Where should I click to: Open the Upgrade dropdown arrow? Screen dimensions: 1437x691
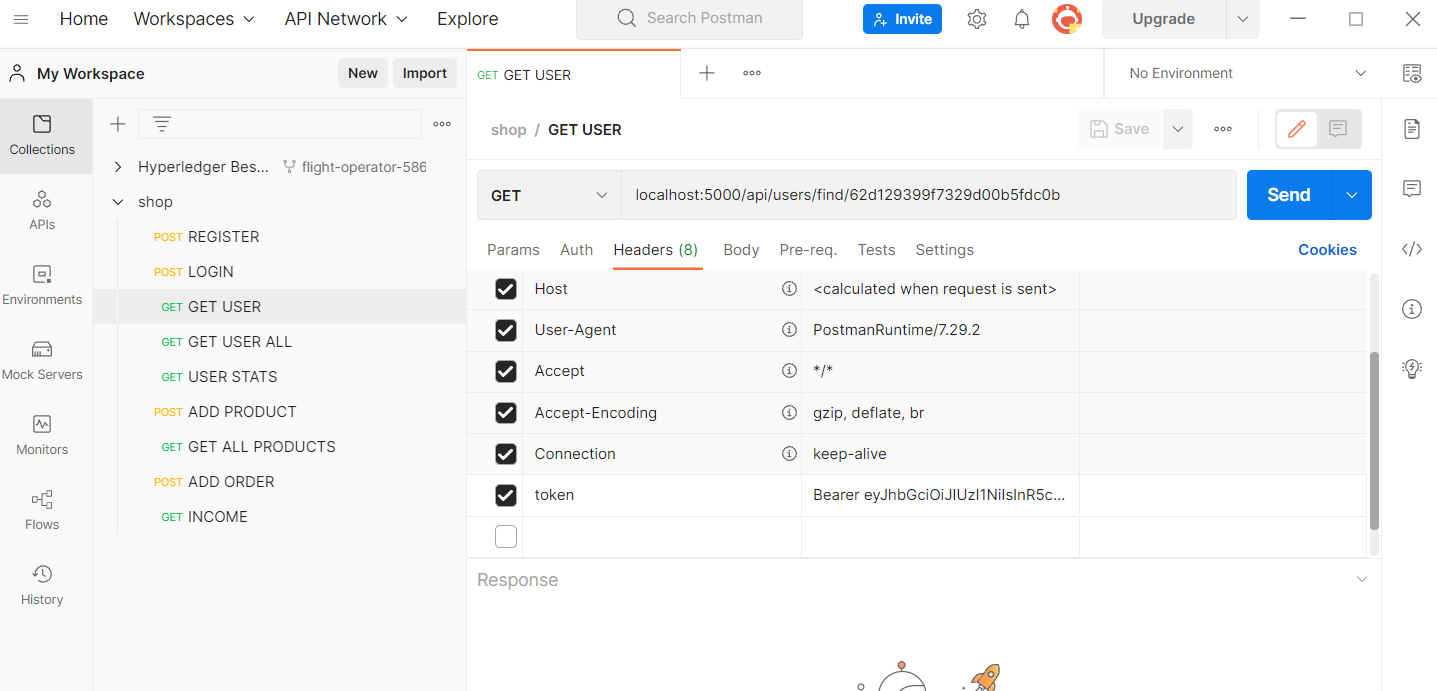[x=1243, y=19]
